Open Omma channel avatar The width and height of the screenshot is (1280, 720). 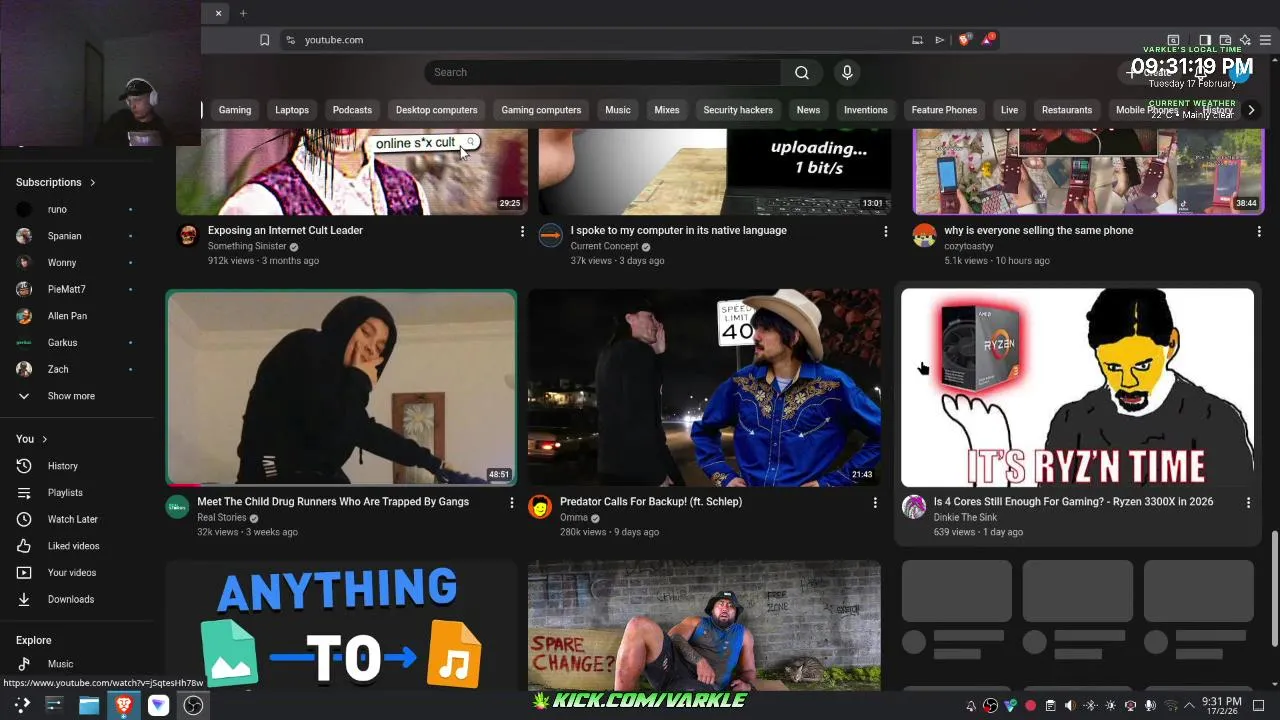tap(540, 507)
